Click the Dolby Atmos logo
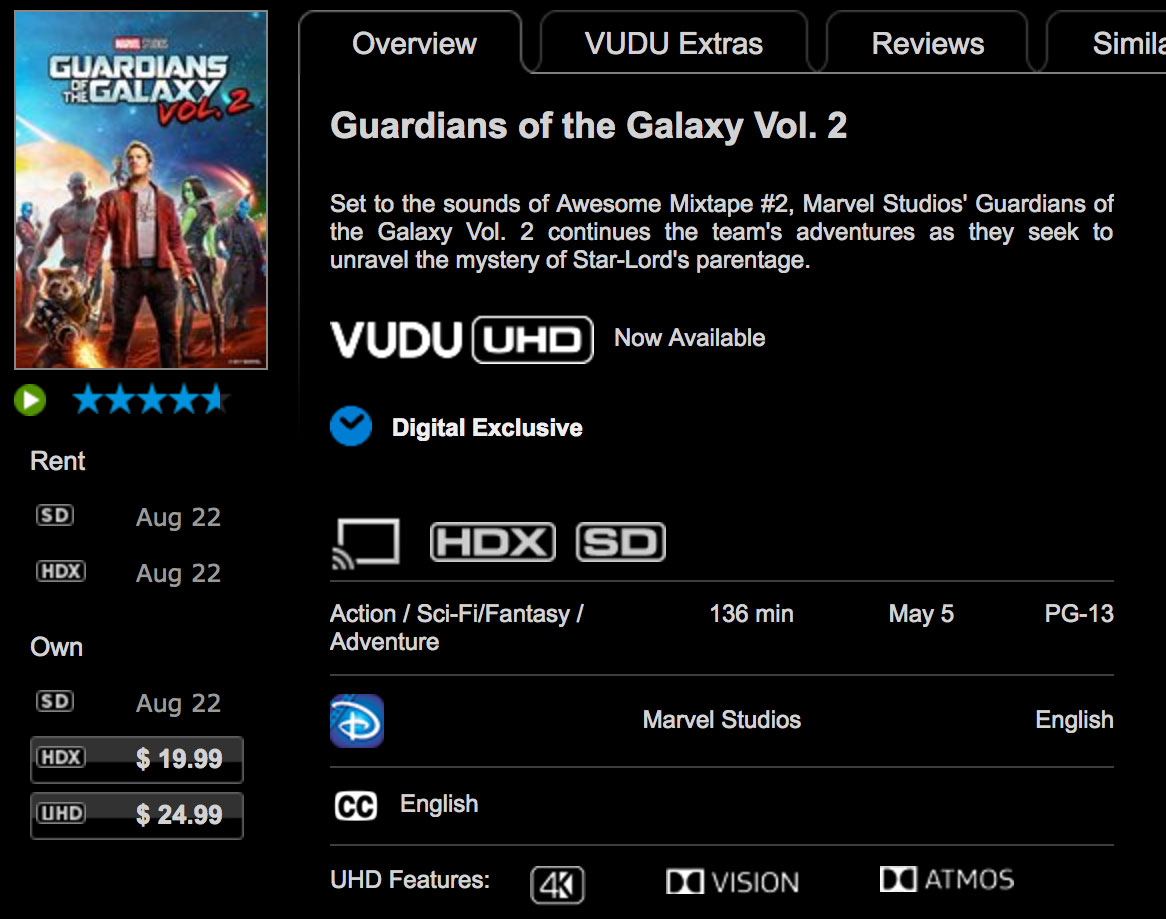The width and height of the screenshot is (1166, 919). click(947, 880)
